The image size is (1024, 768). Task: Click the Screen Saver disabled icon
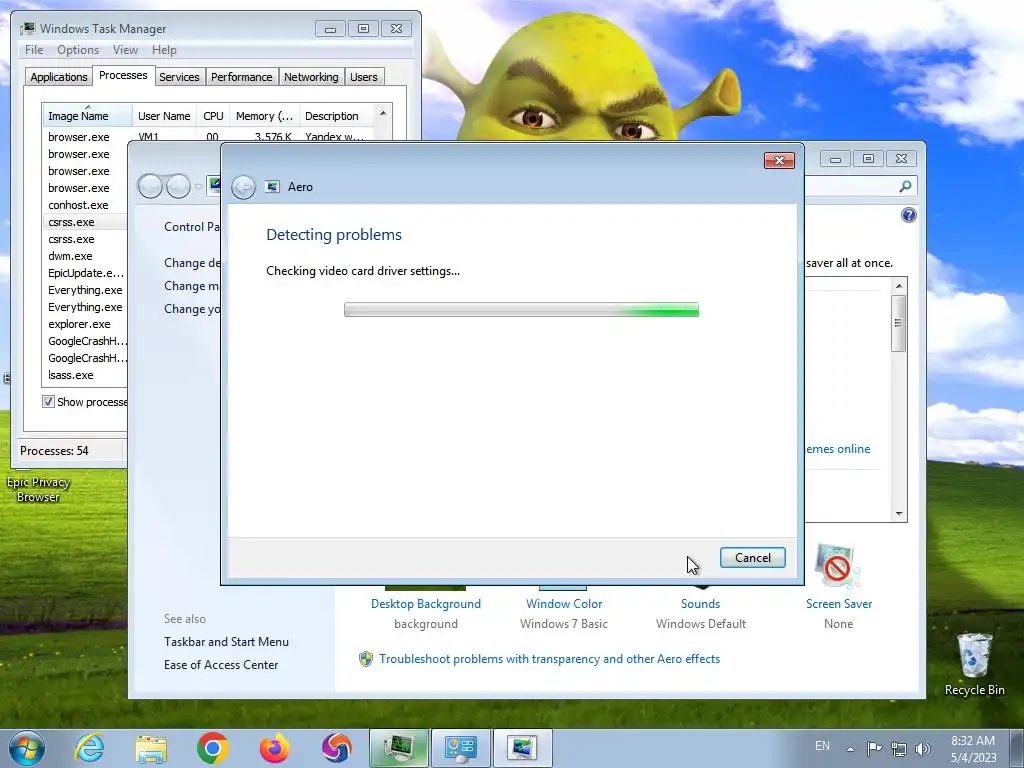tap(837, 567)
